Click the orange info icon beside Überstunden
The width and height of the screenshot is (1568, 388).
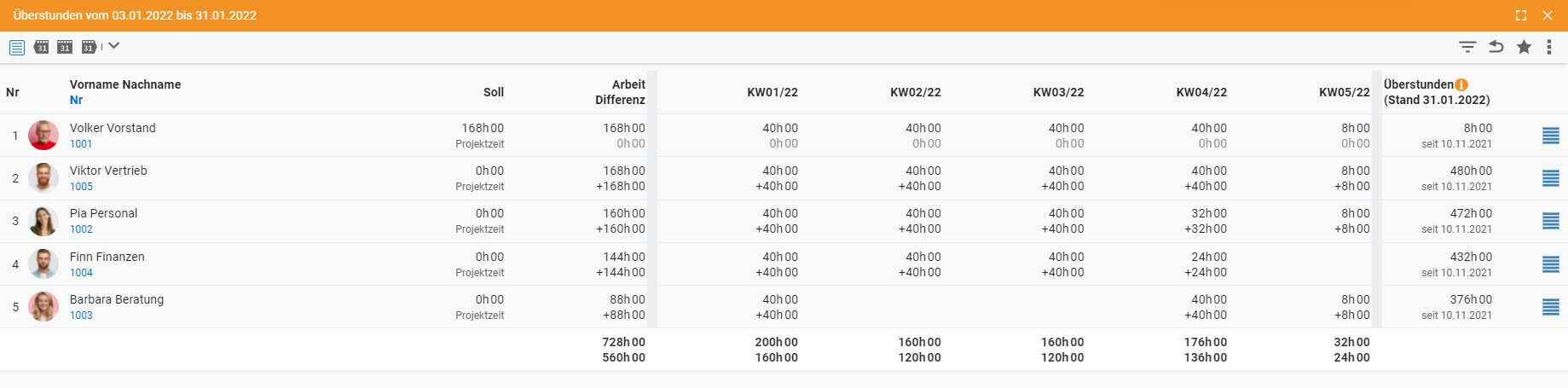[x=1461, y=84]
